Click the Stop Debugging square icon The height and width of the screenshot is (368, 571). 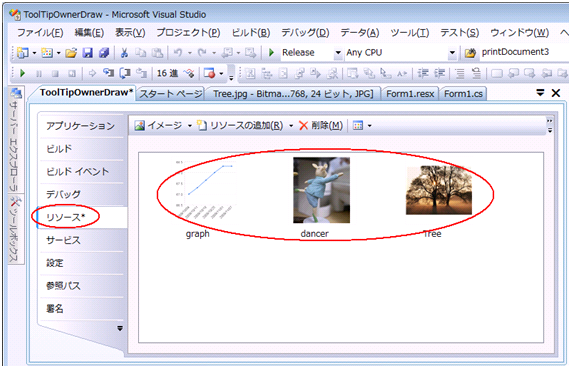coord(55,74)
